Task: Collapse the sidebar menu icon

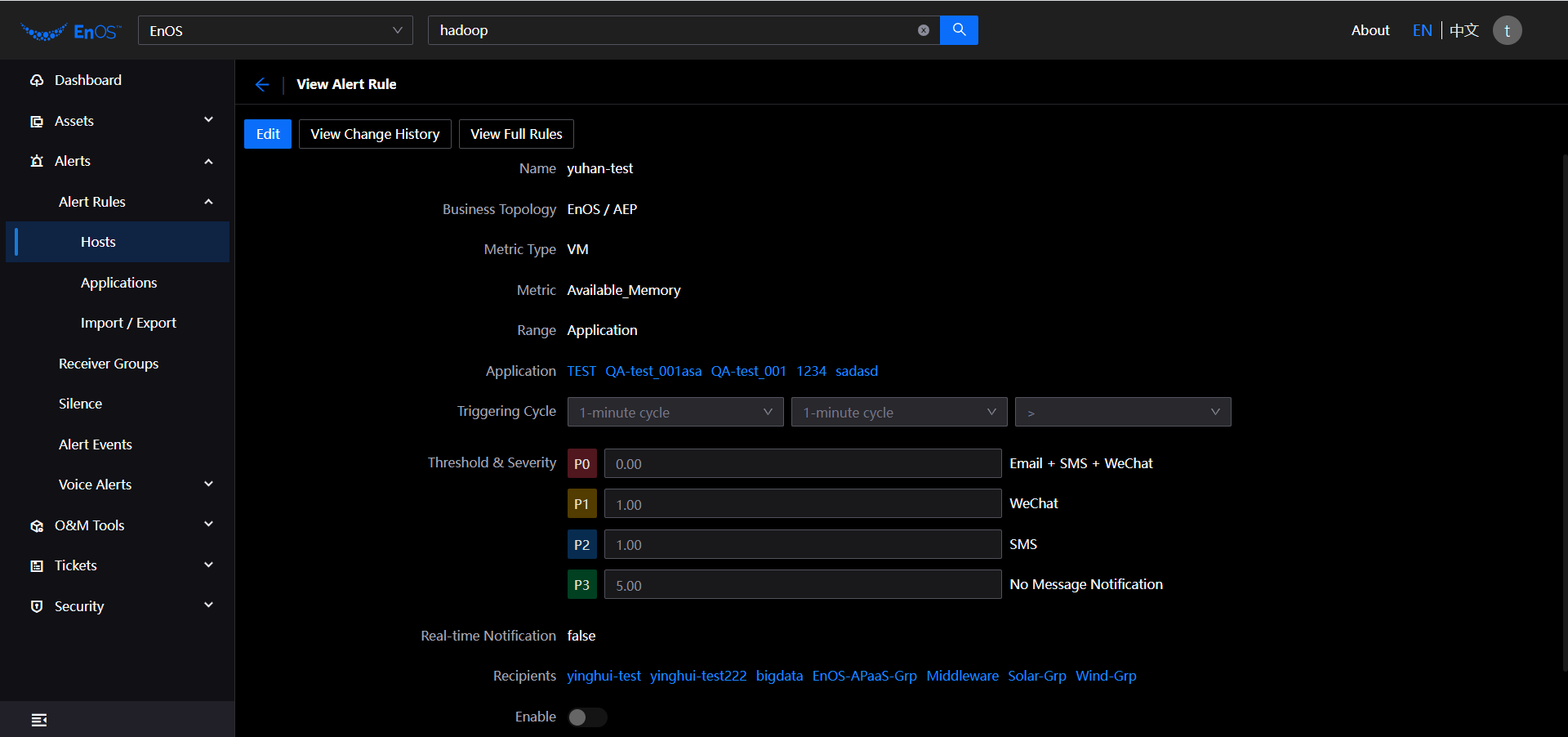Action: [x=38, y=720]
